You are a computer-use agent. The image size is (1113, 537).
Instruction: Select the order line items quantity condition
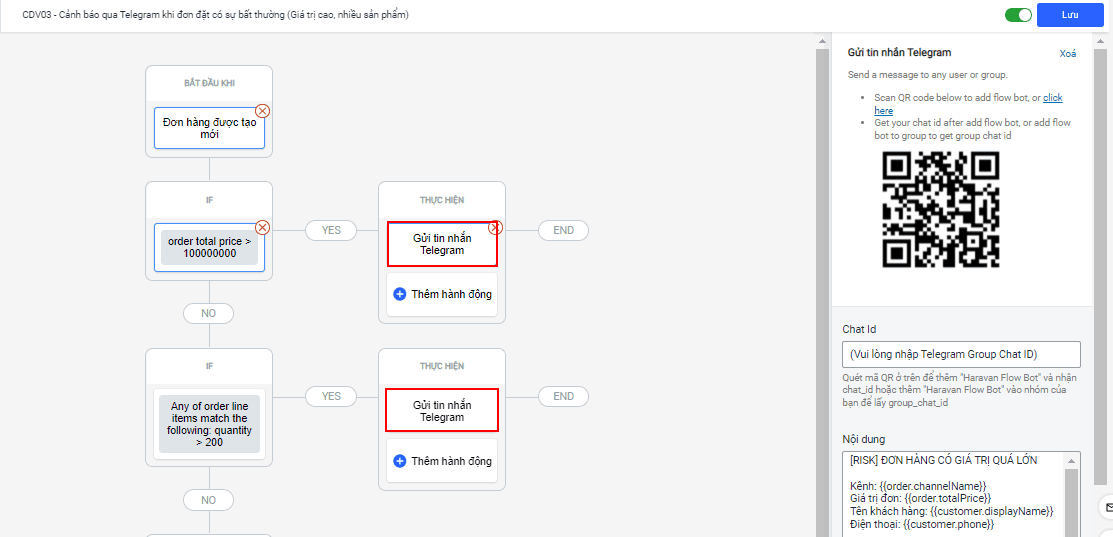pyautogui.click(x=209, y=423)
